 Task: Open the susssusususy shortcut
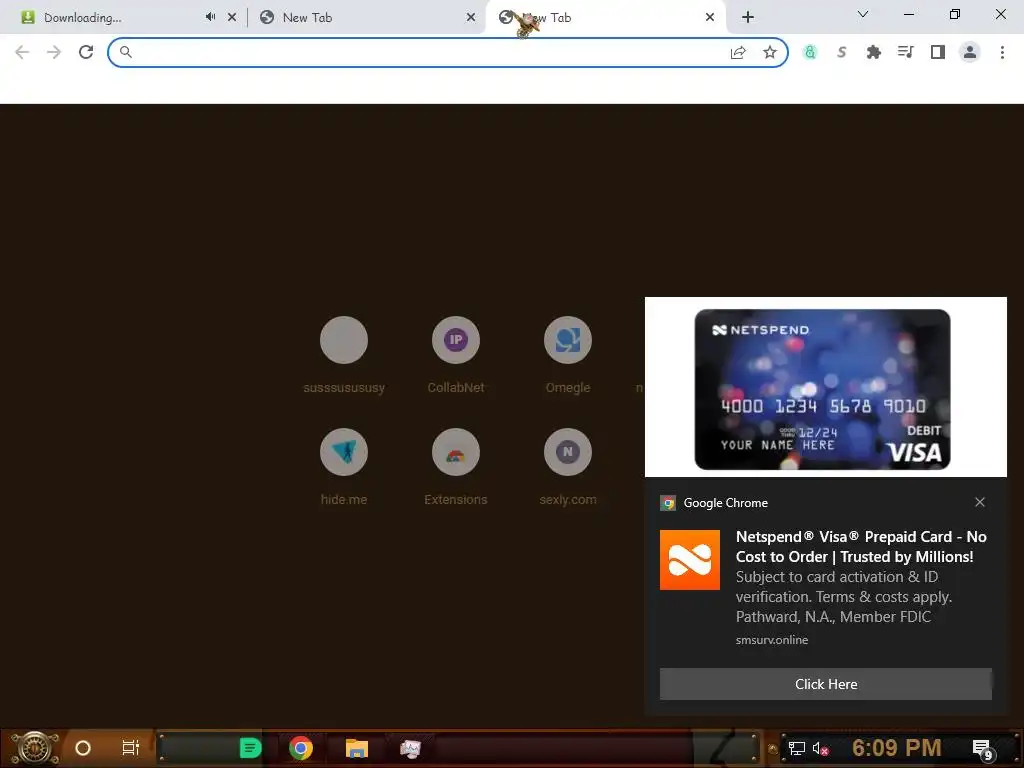click(x=344, y=355)
